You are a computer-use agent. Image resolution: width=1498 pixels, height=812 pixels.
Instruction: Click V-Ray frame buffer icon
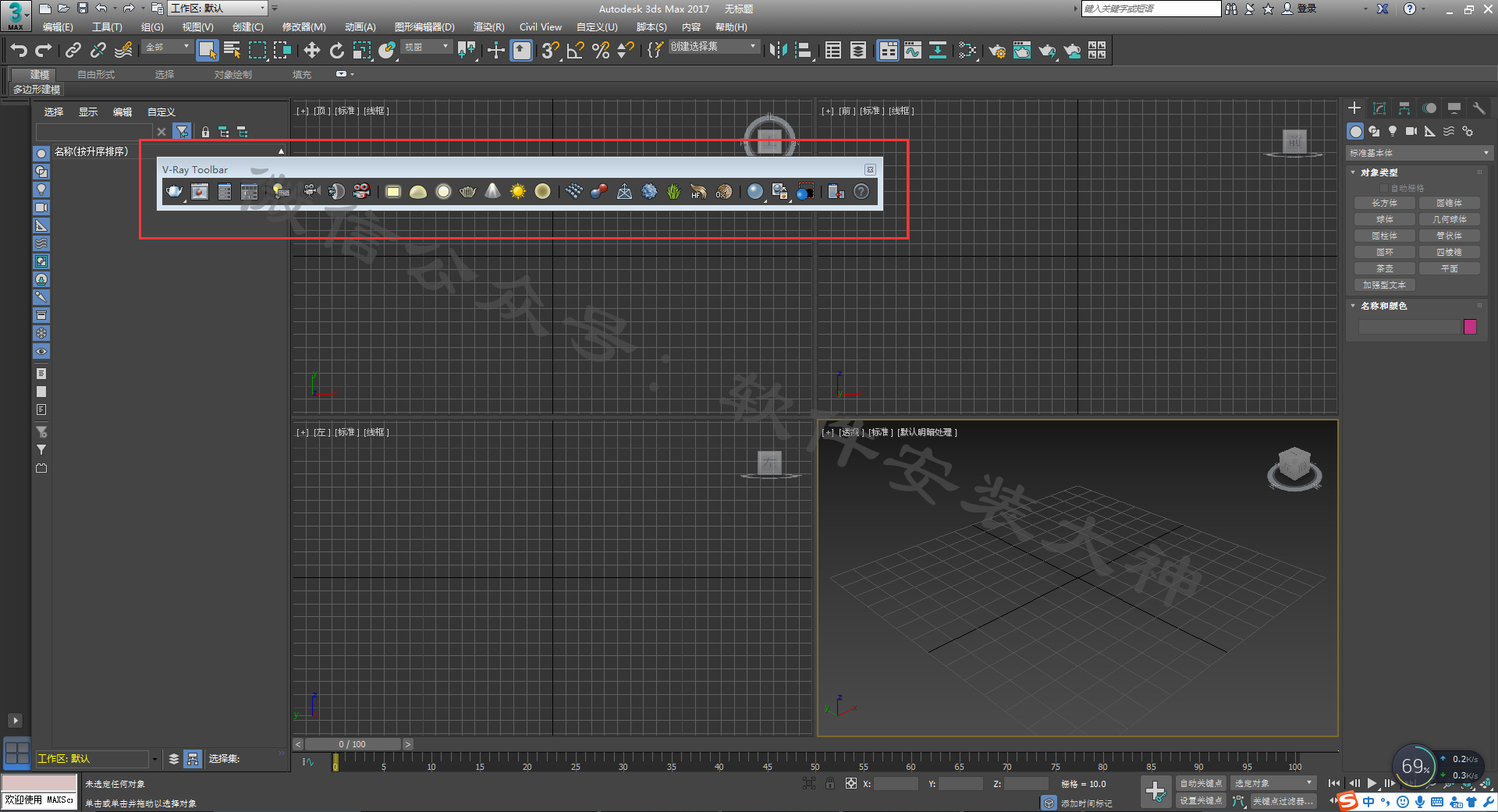(x=200, y=191)
